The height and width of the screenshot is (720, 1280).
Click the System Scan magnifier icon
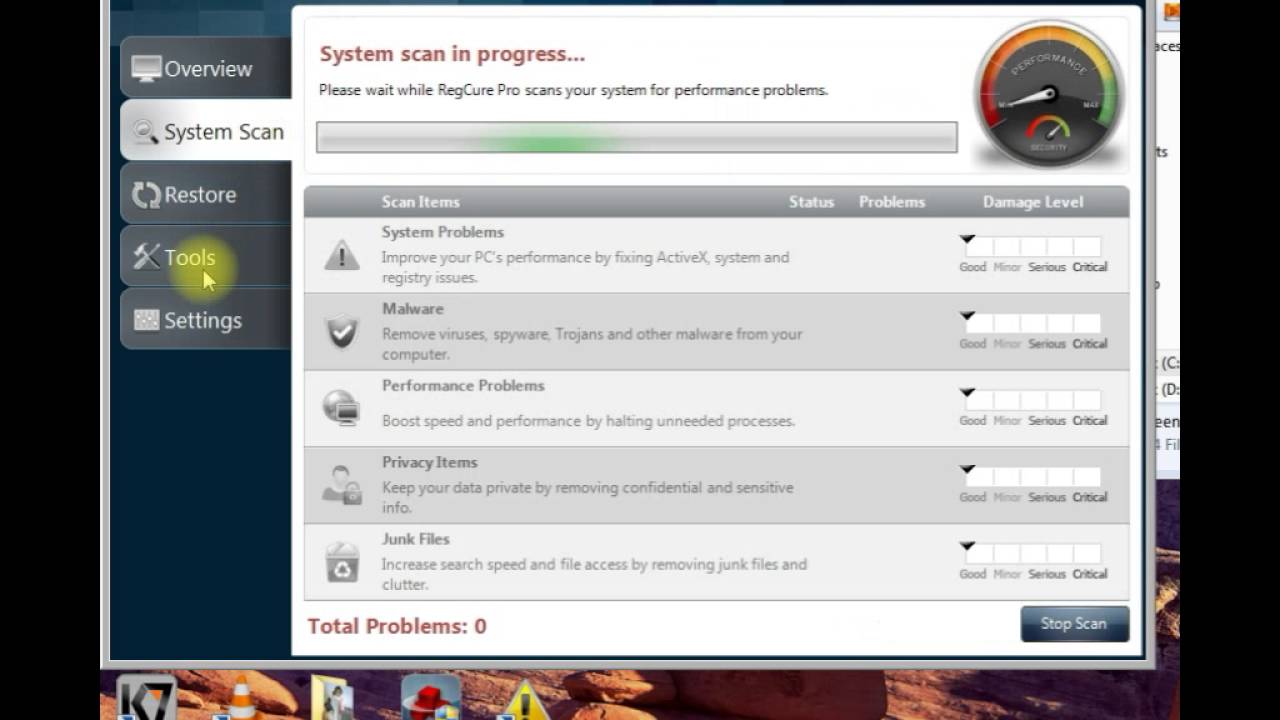[146, 132]
